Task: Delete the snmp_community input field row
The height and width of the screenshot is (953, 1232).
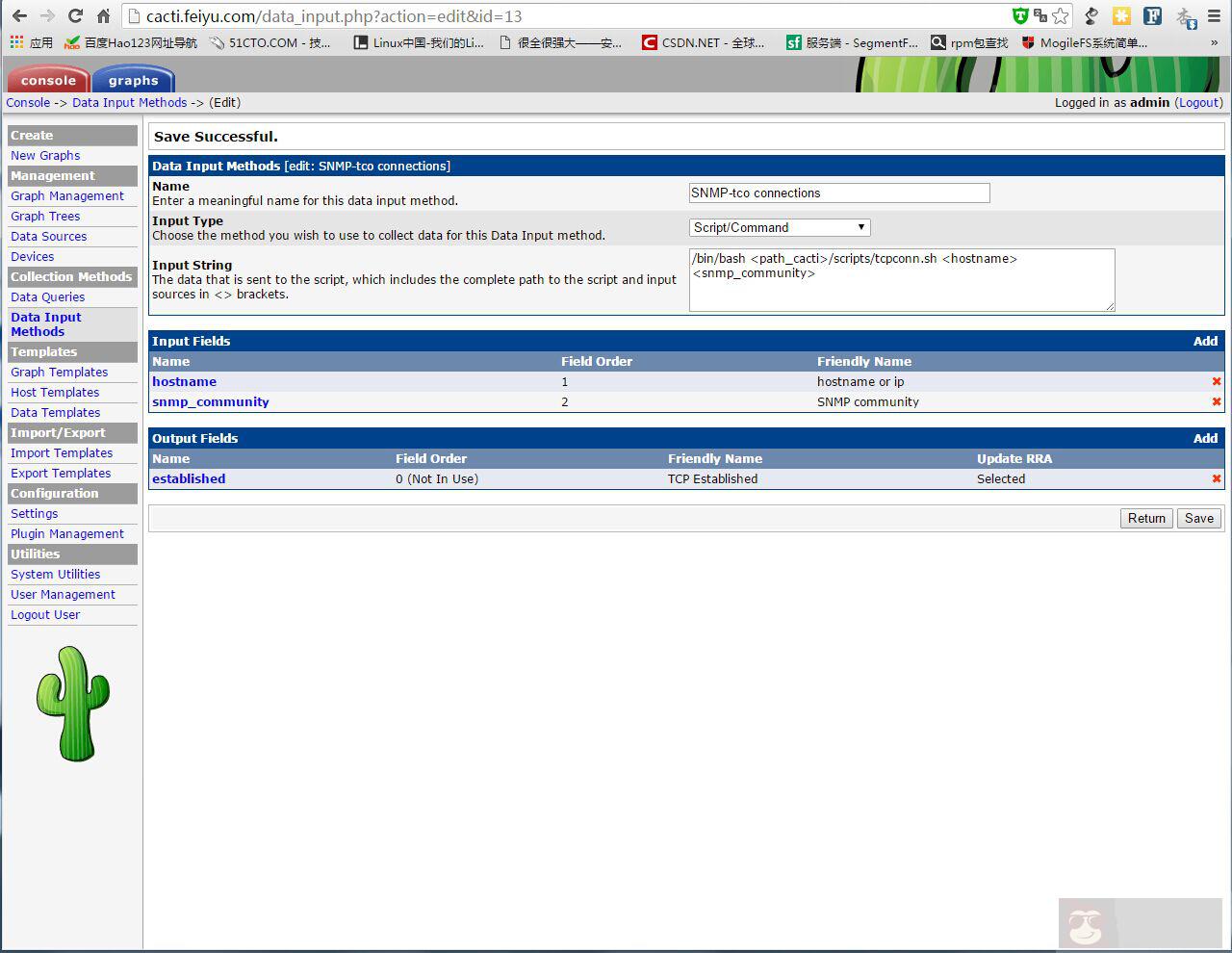Action: pyautogui.click(x=1217, y=402)
